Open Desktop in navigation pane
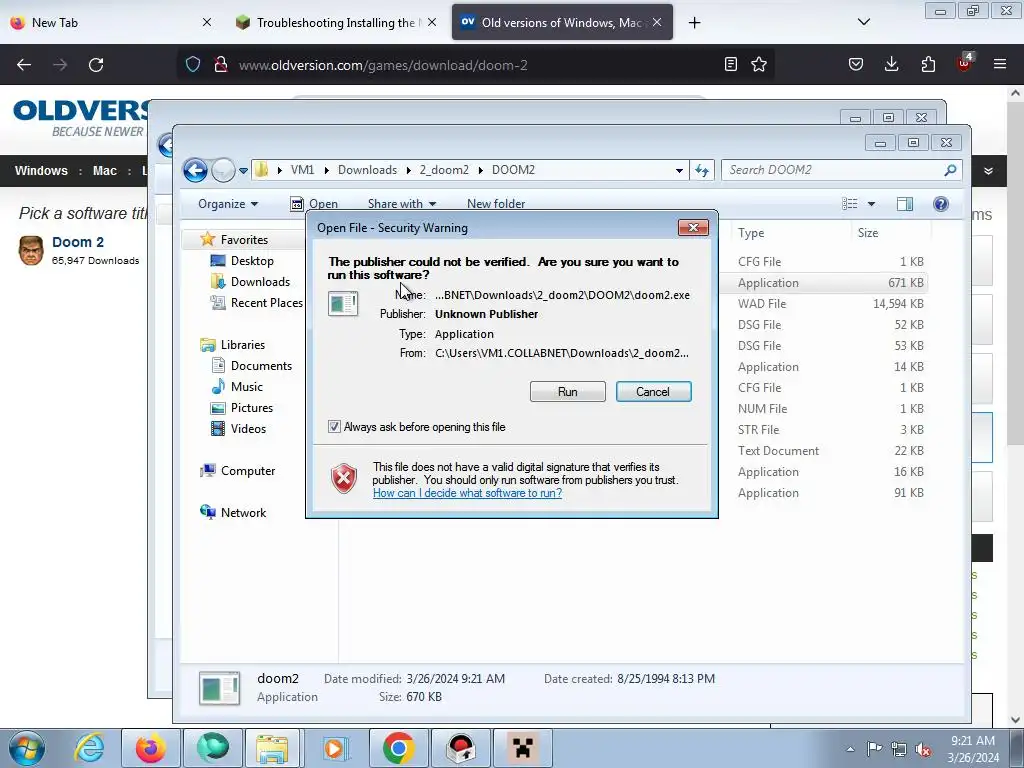The image size is (1024, 768). coord(251,261)
